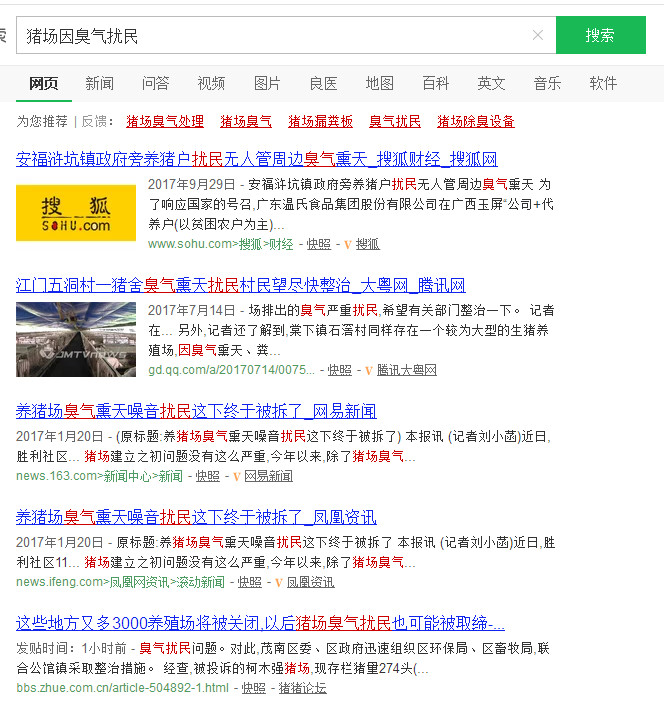Open 快照 for the gd.qq.com result
664x707 pixels.
339,370
